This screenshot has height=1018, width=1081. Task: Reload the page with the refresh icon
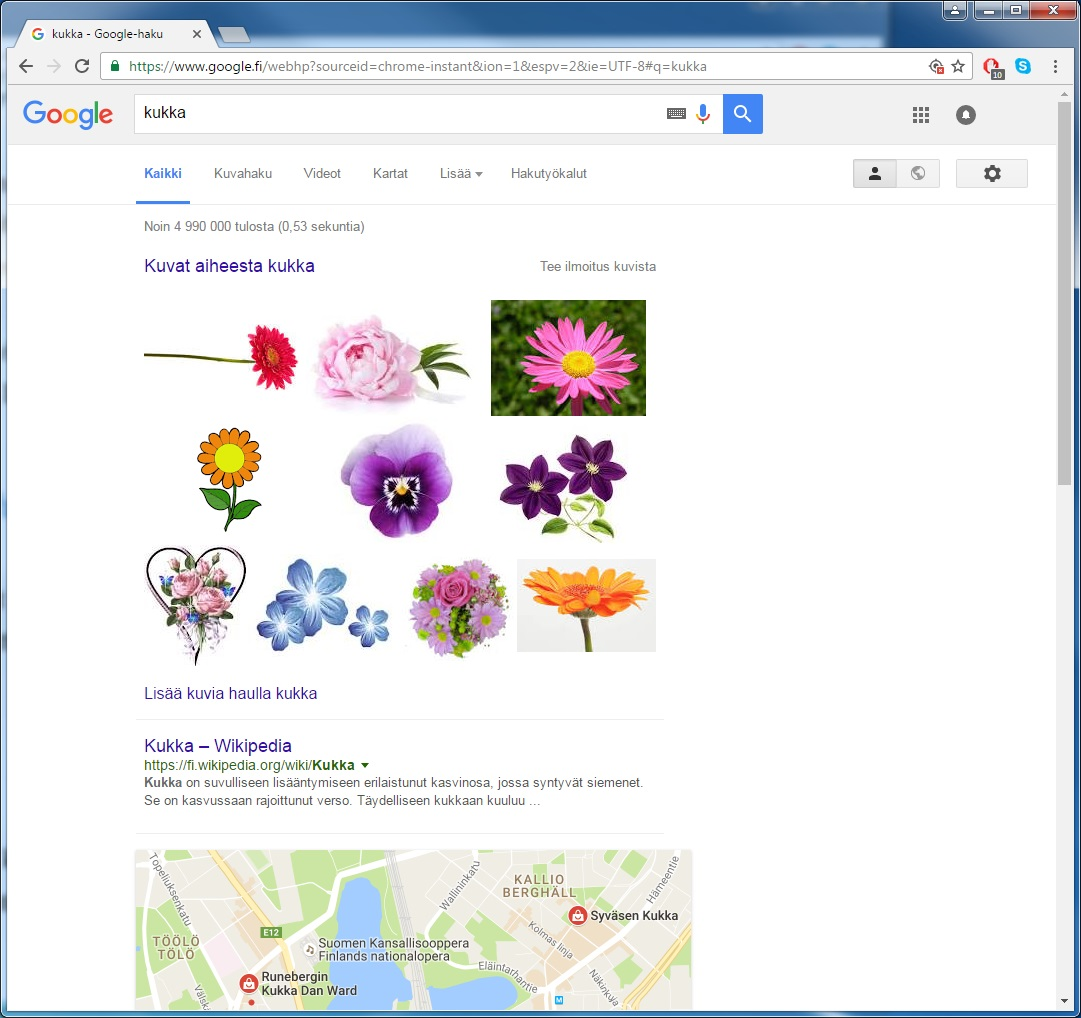82,66
